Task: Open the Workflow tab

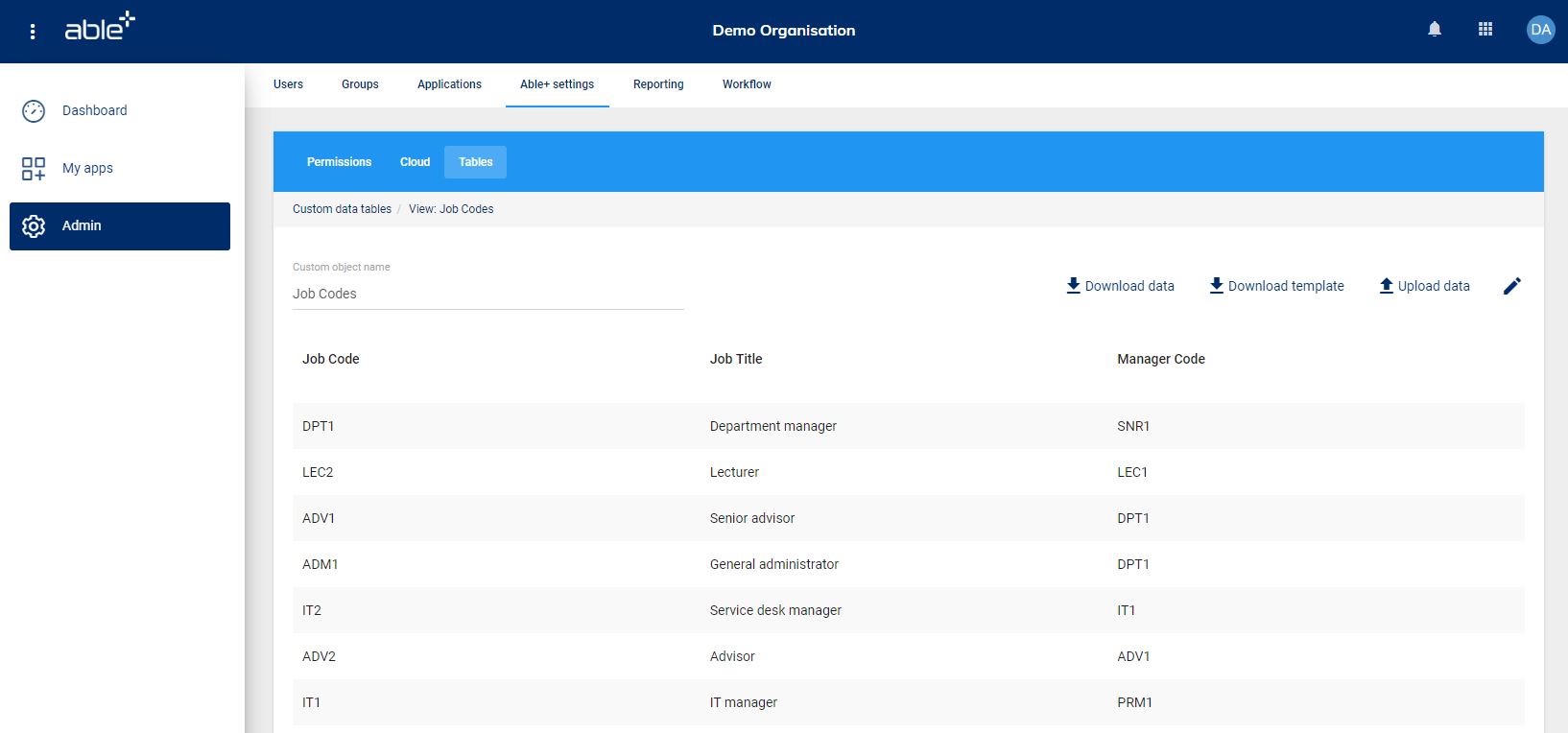Action: click(x=747, y=84)
